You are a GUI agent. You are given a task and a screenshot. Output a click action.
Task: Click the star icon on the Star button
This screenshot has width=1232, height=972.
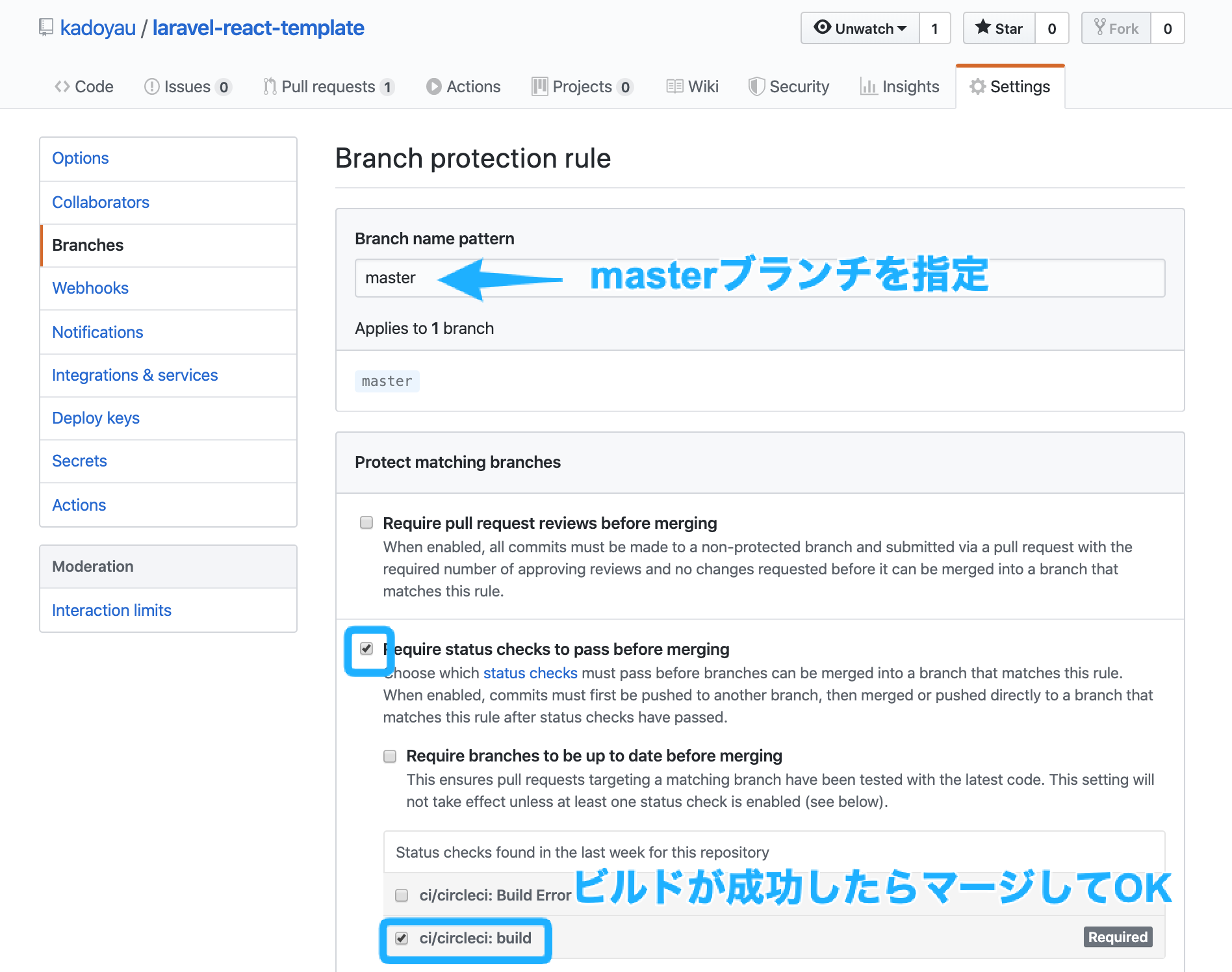tap(983, 27)
